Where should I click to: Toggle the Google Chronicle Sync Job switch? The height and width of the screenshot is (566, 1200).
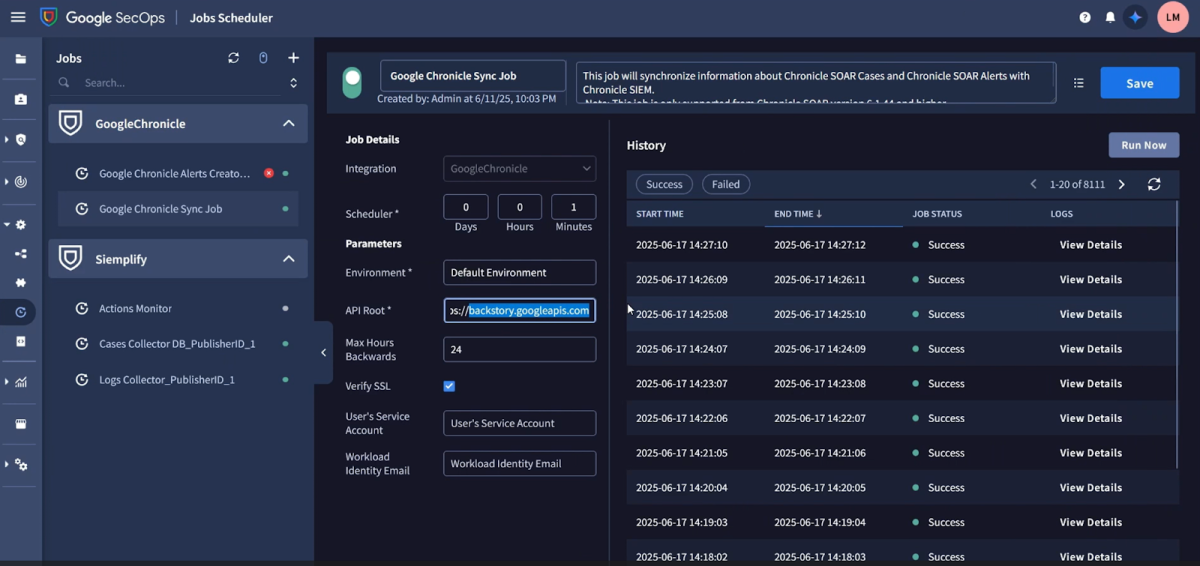351,83
